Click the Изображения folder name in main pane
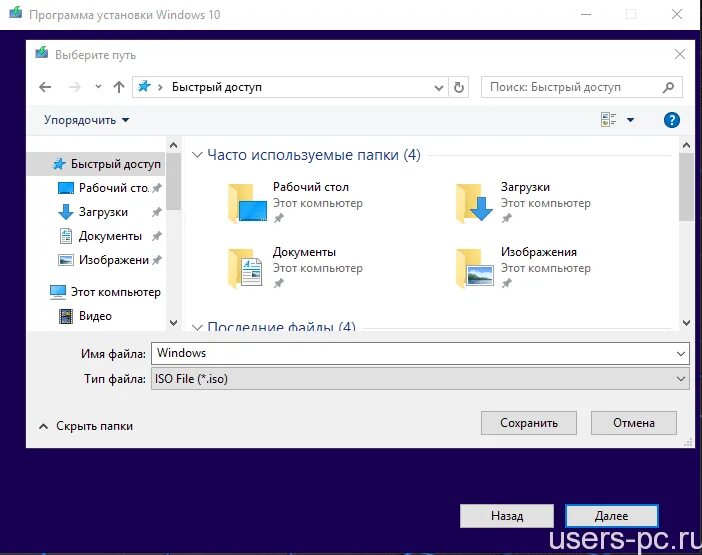 coord(539,252)
